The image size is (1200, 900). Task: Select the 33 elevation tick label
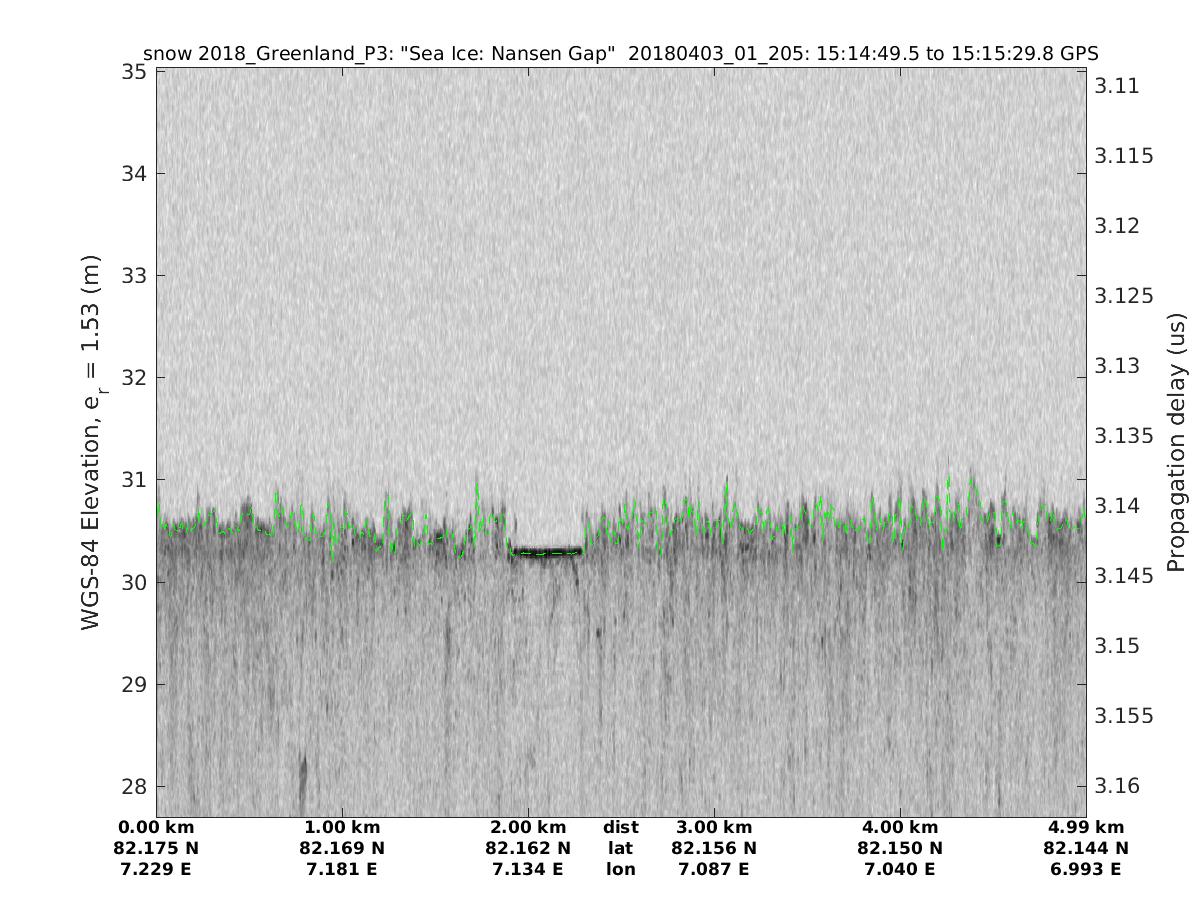(x=134, y=276)
